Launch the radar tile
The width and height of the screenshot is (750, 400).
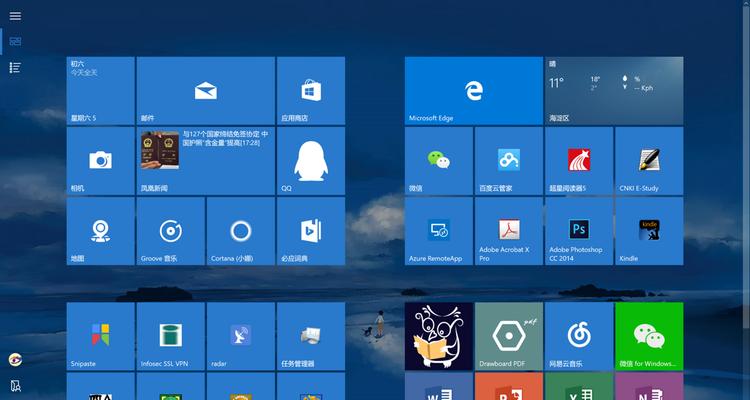(x=241, y=336)
